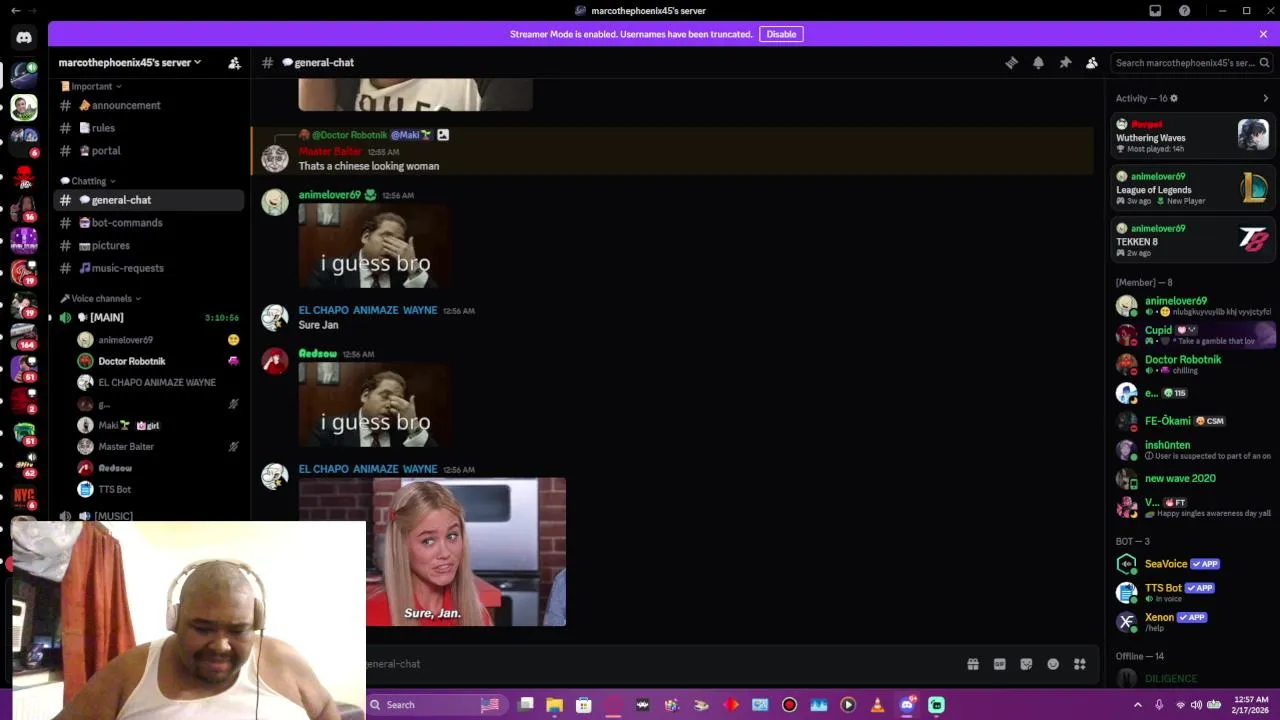This screenshot has height=720, width=1280.
Task: Open notification settings bell icon
Action: 1038,63
